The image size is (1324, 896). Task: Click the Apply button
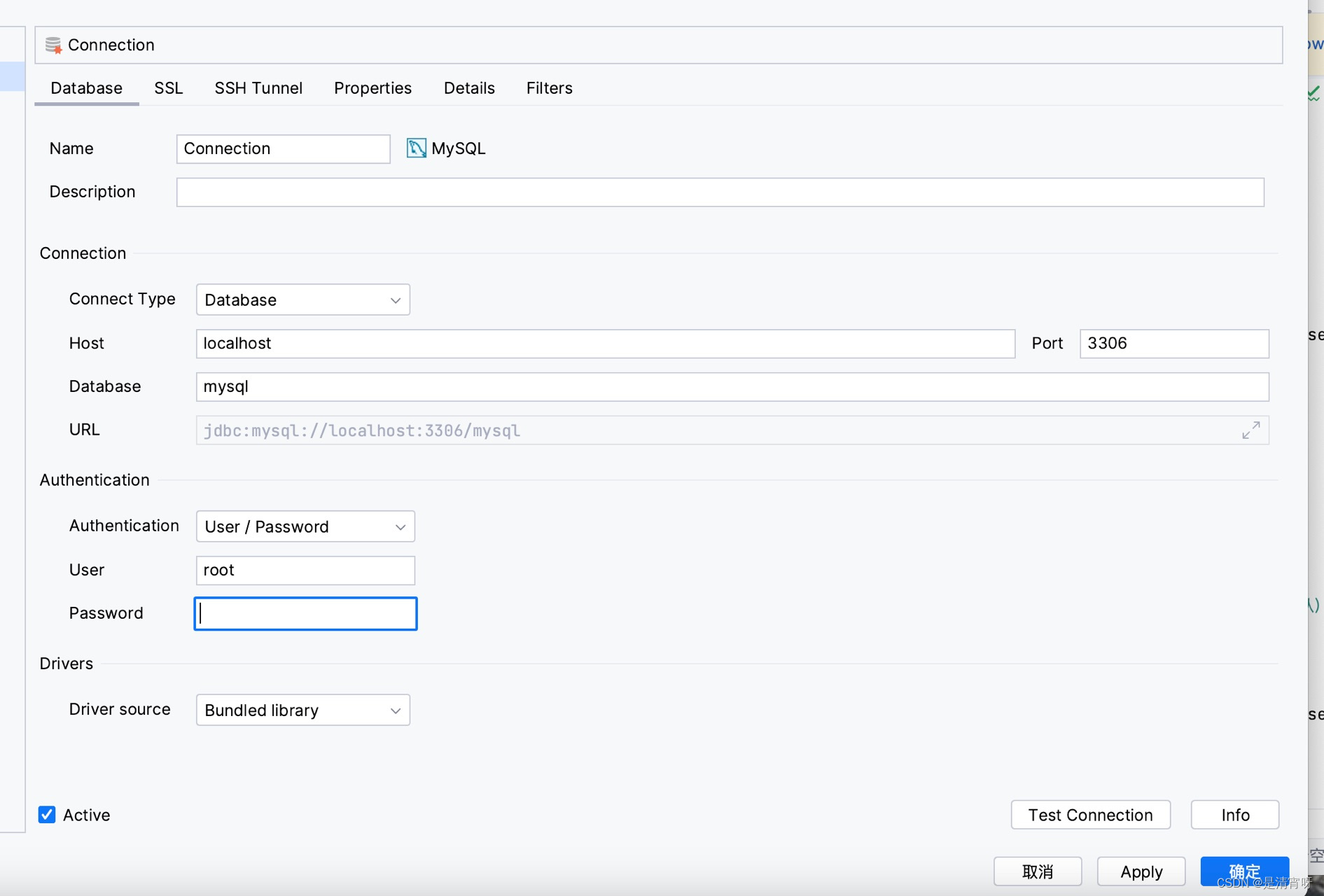tap(1141, 871)
